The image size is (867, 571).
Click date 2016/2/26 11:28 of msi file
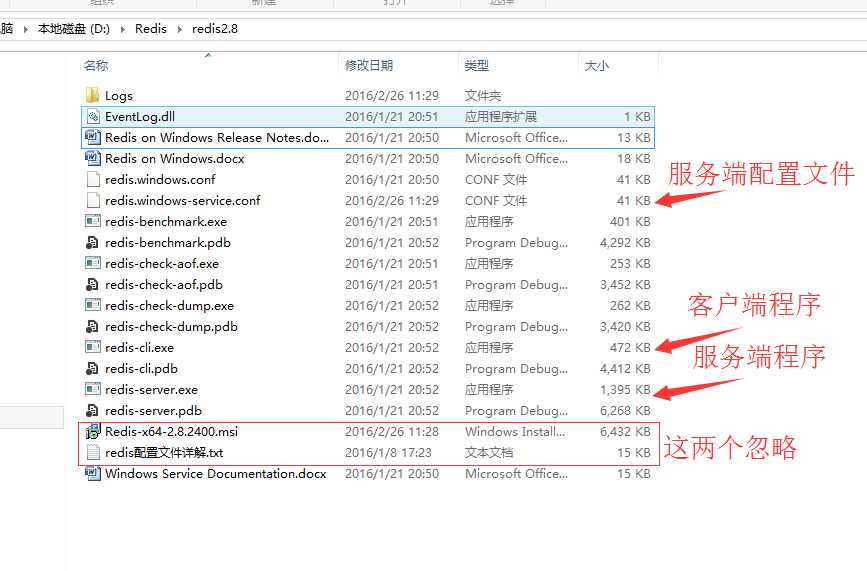click(x=392, y=432)
